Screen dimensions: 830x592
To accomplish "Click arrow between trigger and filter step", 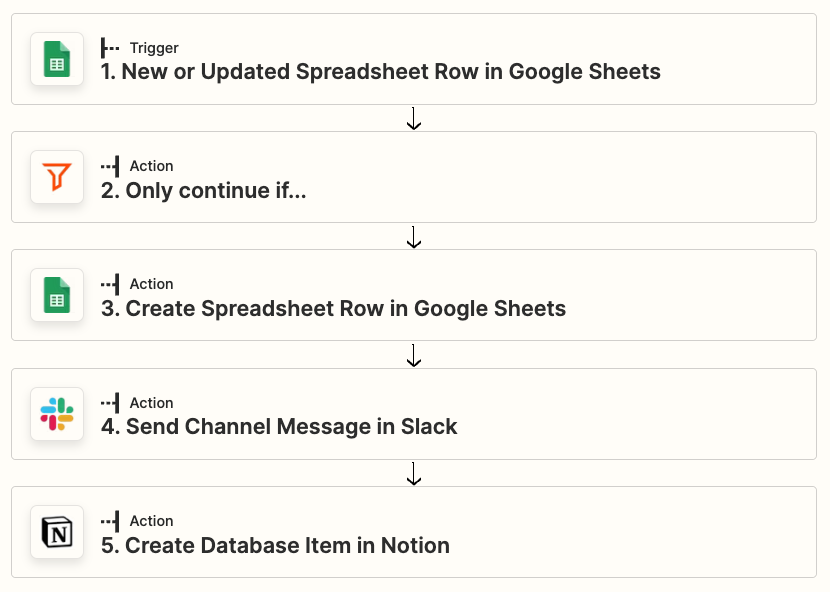I will (414, 119).
